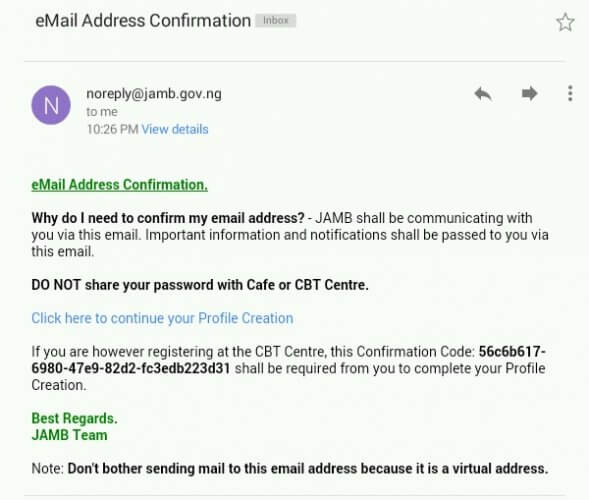Click the Best Regards closing line
Screen dimensions: 589x500
coord(74,418)
